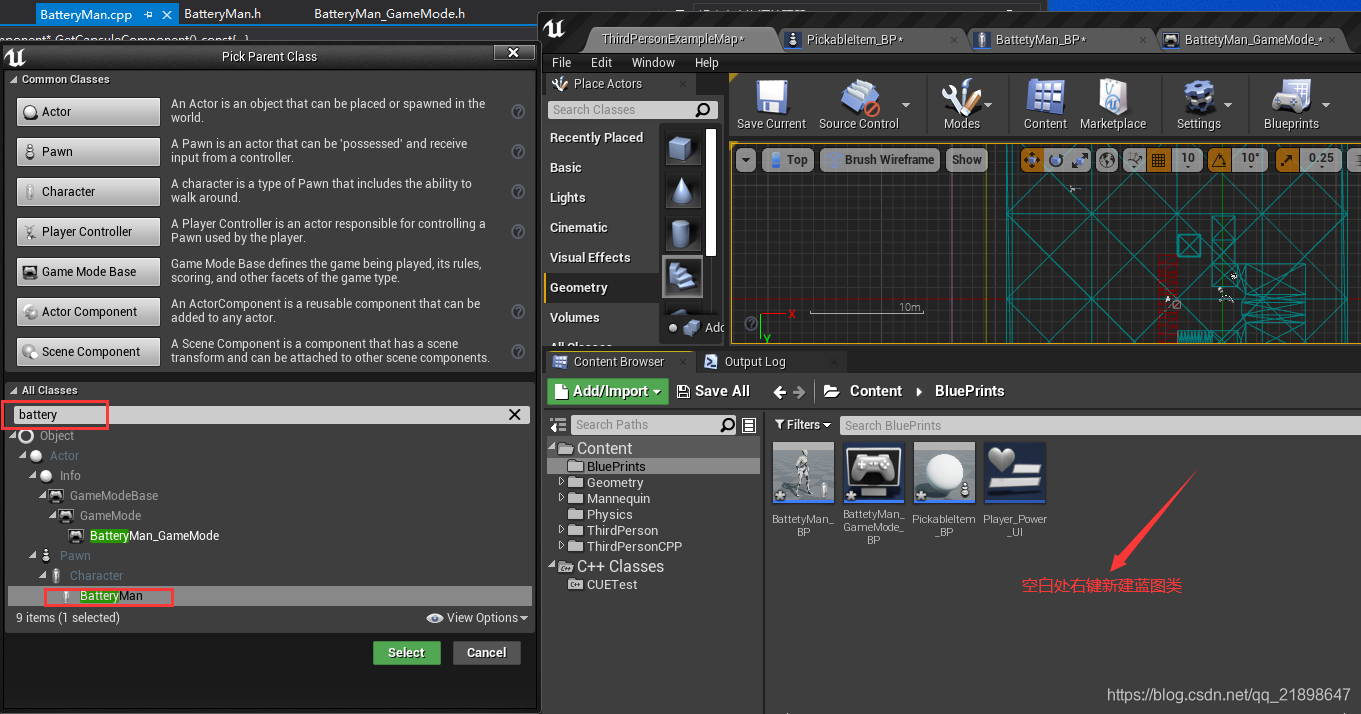Select the scale gizmo tool in viewport
This screenshot has width=1361, height=714.
(1080, 159)
